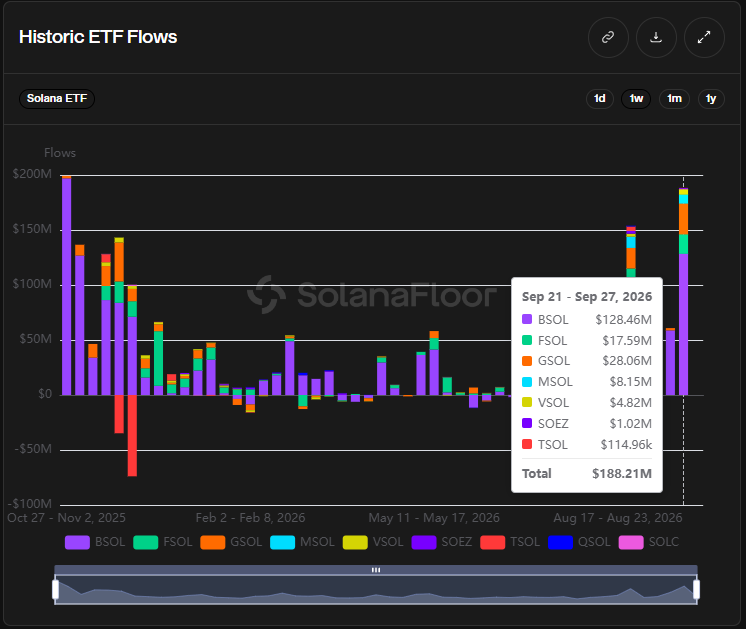The width and height of the screenshot is (746, 629).
Task: Click the largest negative red TSOL bar
Action: [x=132, y=435]
